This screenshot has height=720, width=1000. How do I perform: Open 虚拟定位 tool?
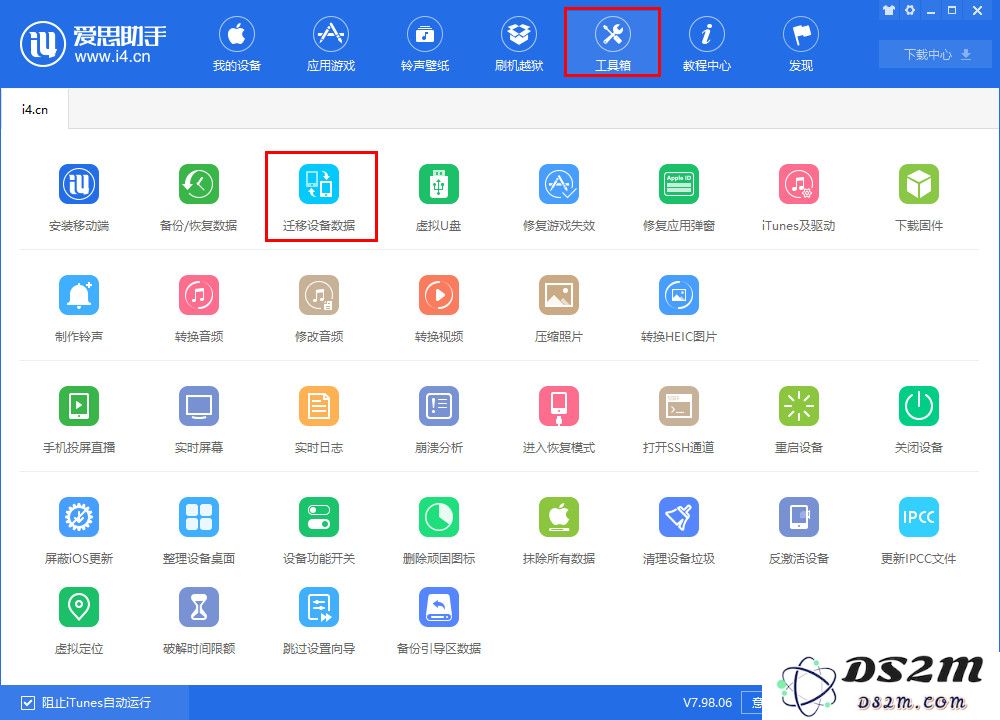point(79,607)
